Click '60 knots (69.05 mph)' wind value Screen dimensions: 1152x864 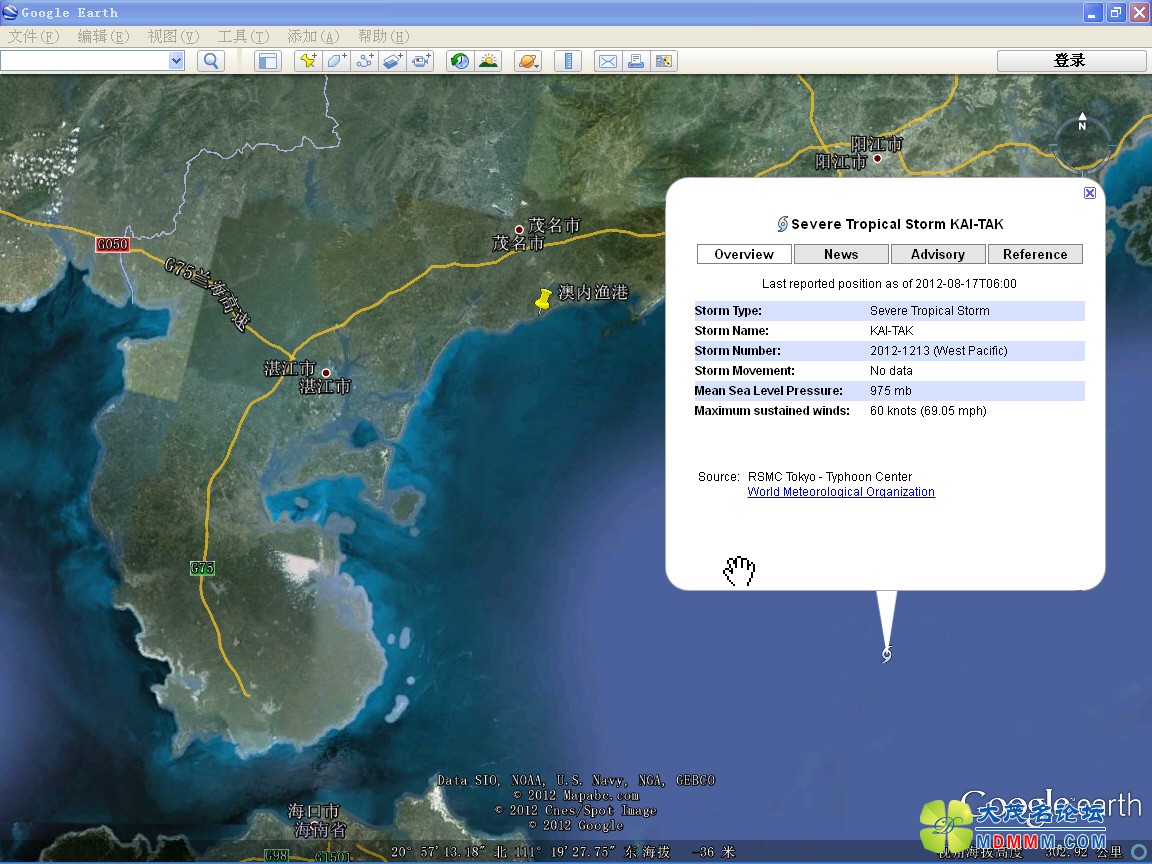click(928, 411)
